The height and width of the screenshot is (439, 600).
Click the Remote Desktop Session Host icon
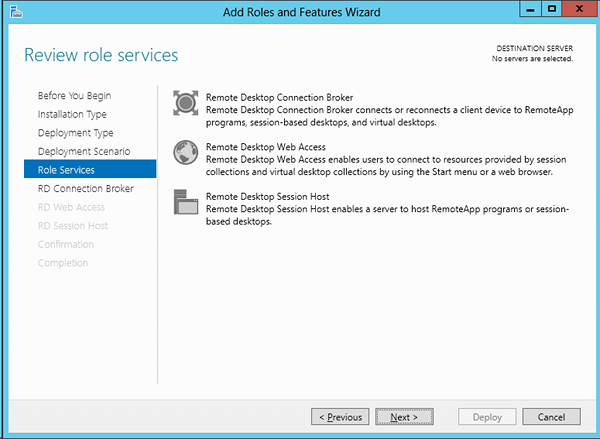coord(186,202)
